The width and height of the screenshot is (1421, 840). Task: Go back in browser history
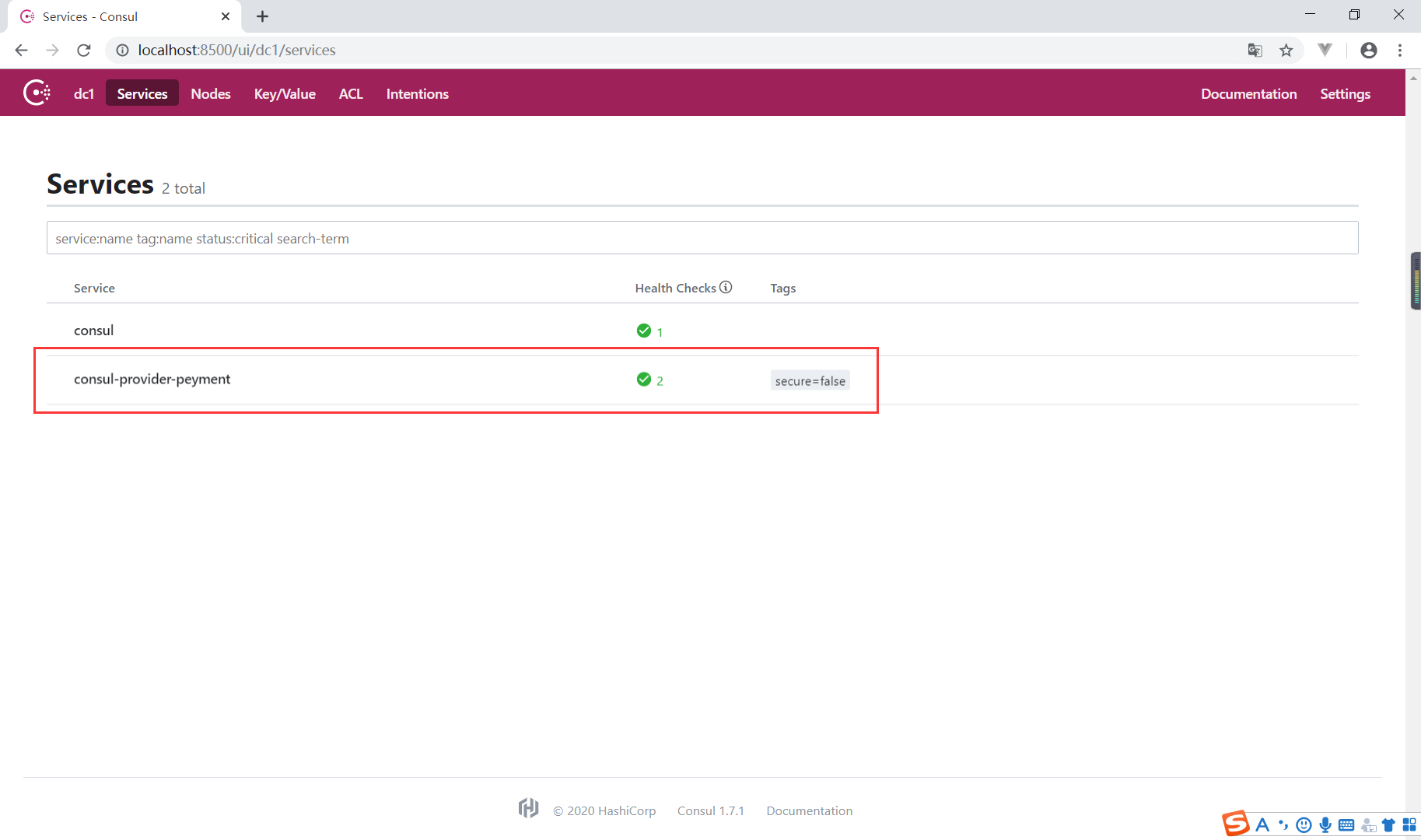click(x=21, y=50)
